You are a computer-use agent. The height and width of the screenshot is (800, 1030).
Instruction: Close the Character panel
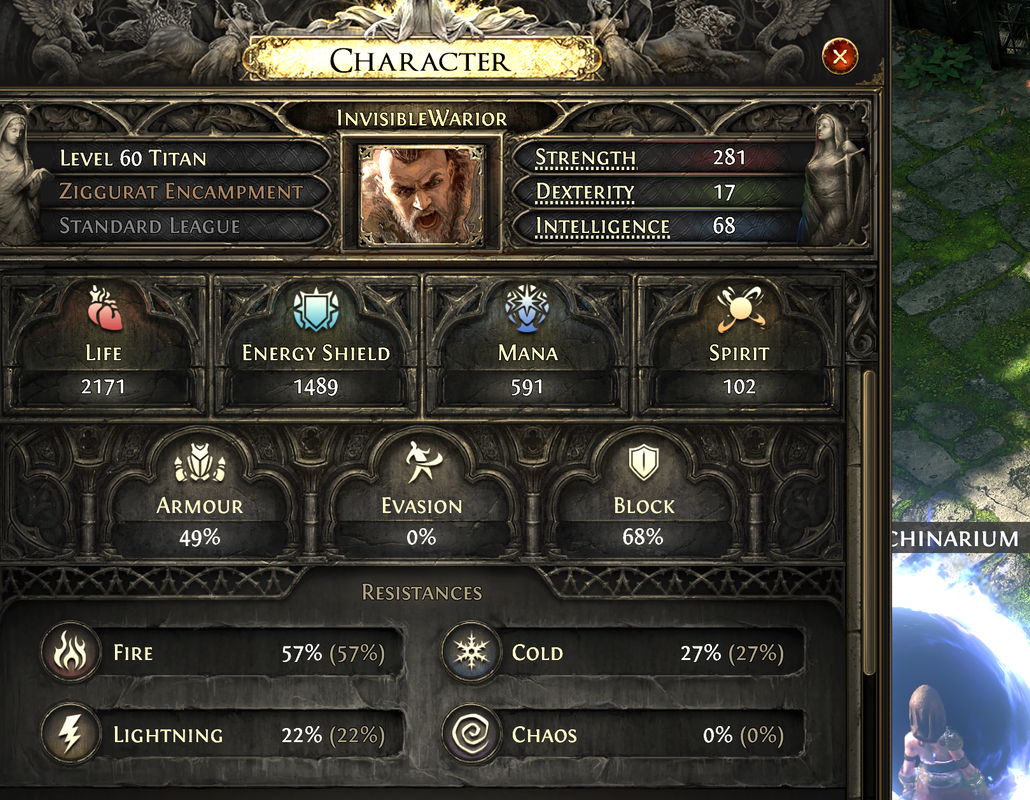tap(840, 56)
